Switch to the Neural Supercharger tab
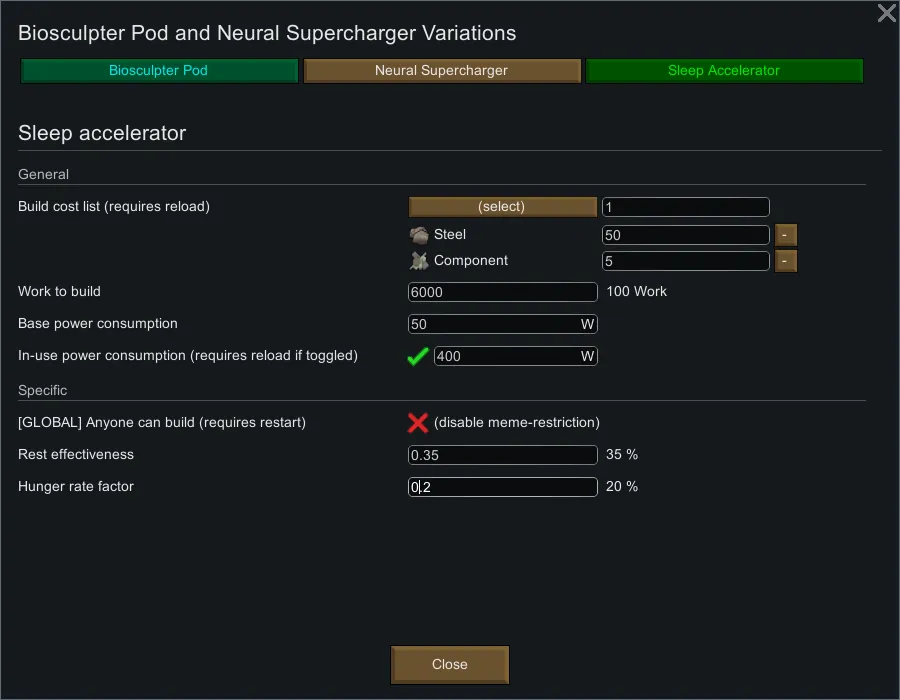900x700 pixels. pos(441,71)
